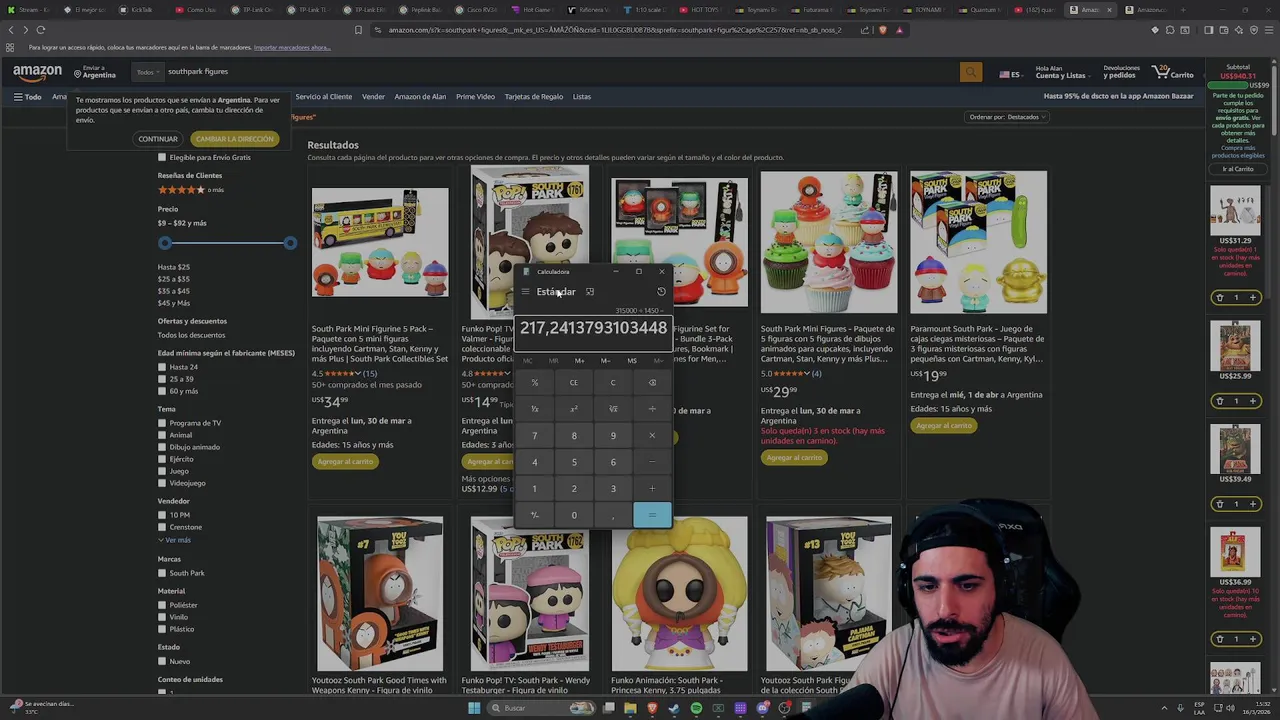Click the bookmark icon beside the address bar

(x=358, y=30)
